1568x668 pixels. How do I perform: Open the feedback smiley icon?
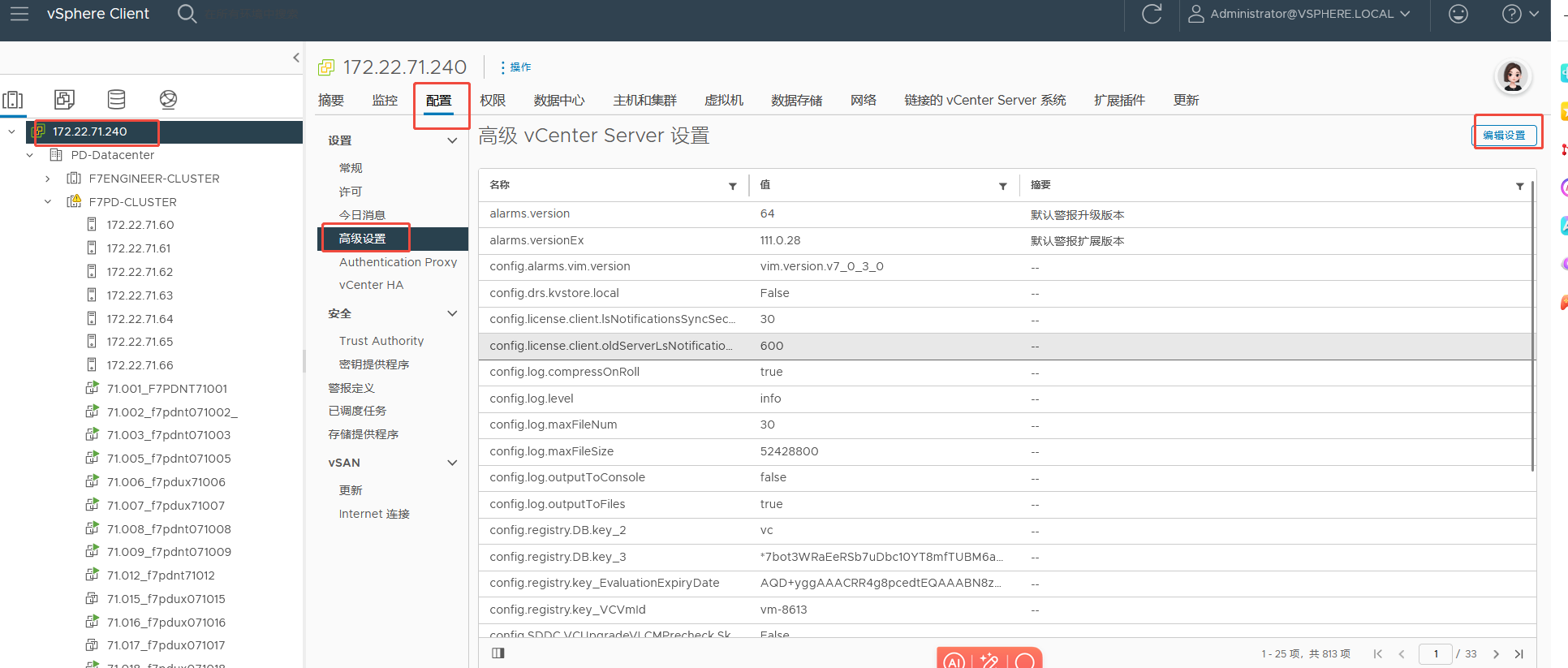1458,14
